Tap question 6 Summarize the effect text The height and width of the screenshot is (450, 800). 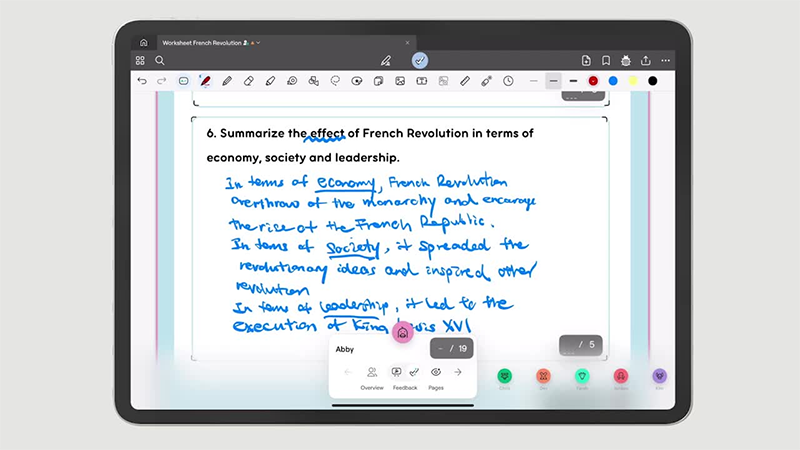(x=370, y=145)
